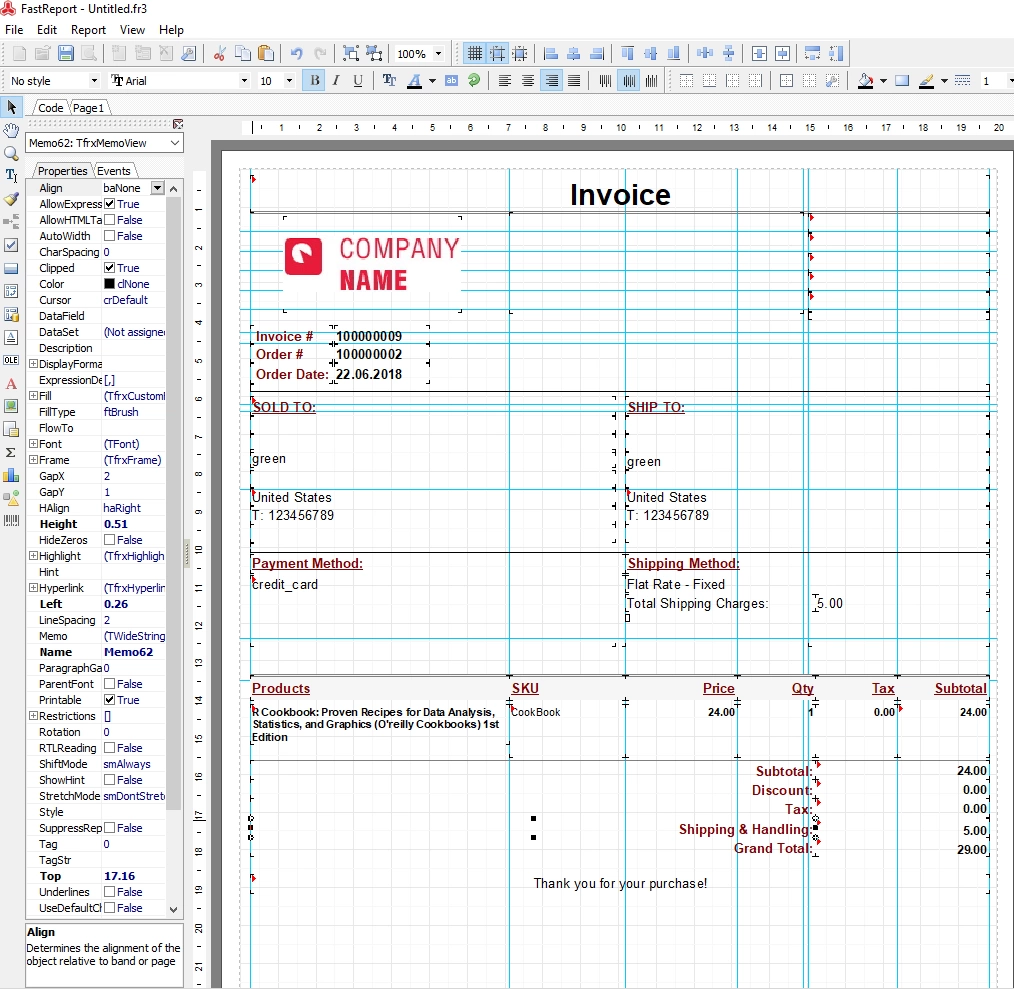Toggle AllowExpressions checkbox
Screen dimensions: 1014x989
pos(110,204)
